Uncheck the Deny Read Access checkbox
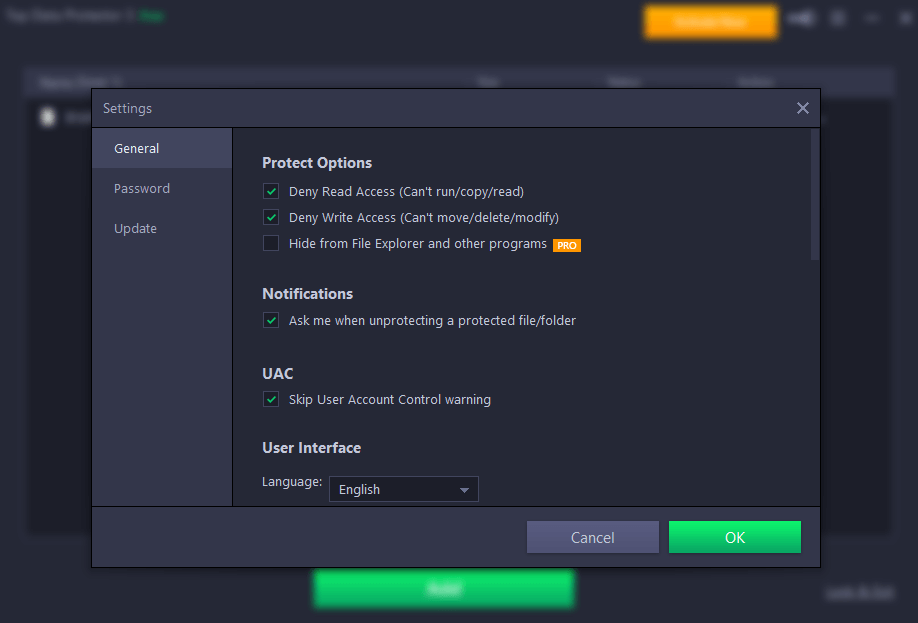Screen dimensions: 918x623 pos(271,191)
